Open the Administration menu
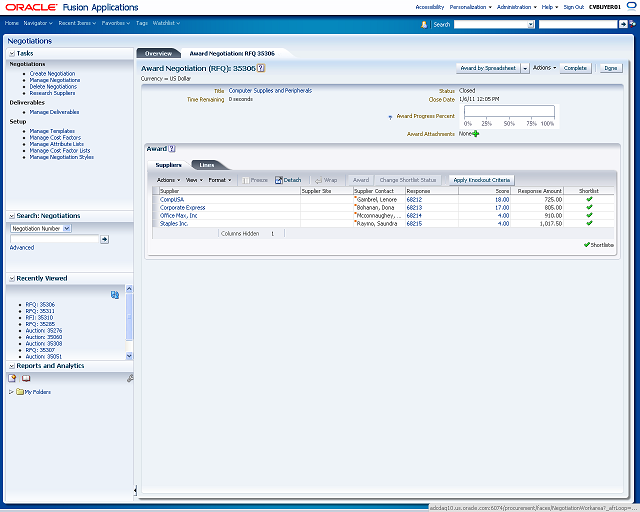The image size is (640, 512). tap(517, 7)
